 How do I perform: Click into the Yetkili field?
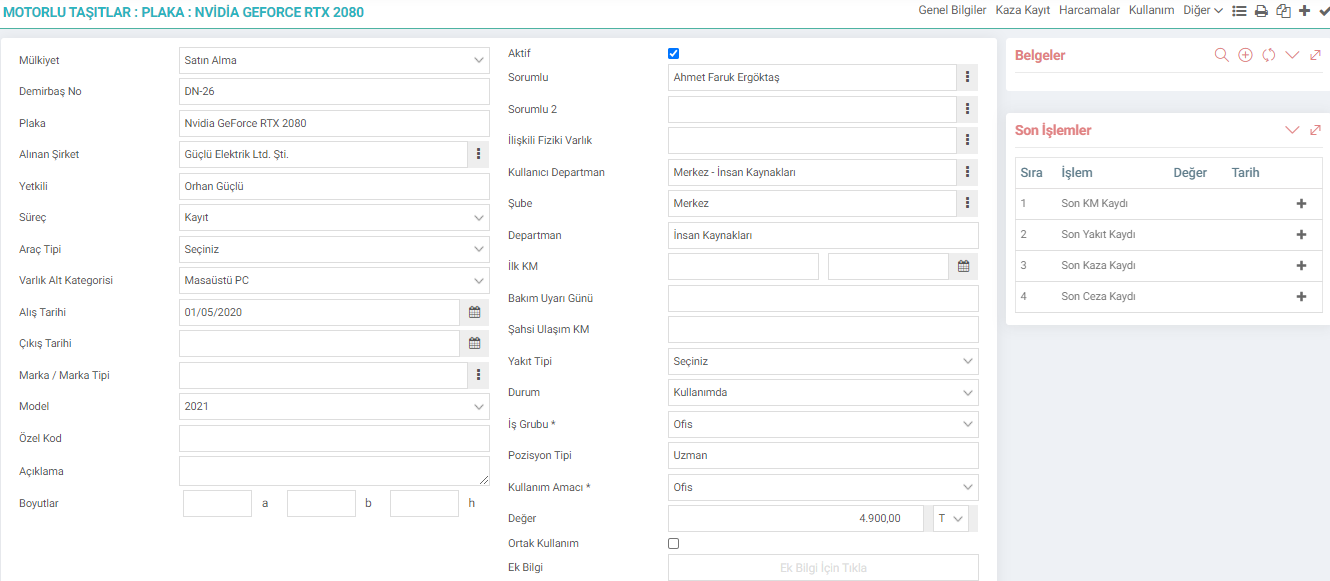click(334, 186)
